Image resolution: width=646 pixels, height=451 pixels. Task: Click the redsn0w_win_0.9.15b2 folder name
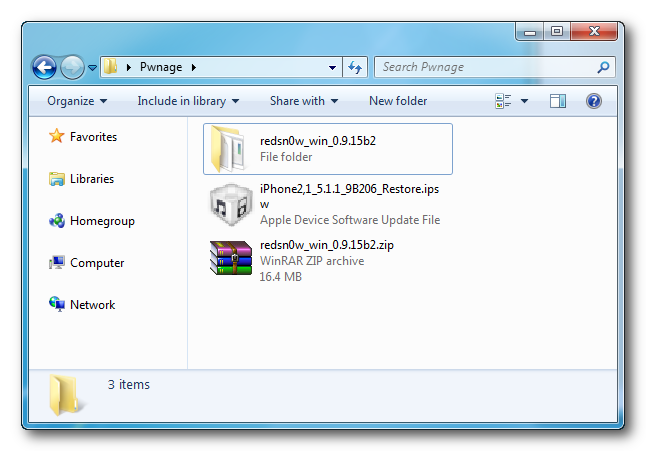(x=318, y=141)
